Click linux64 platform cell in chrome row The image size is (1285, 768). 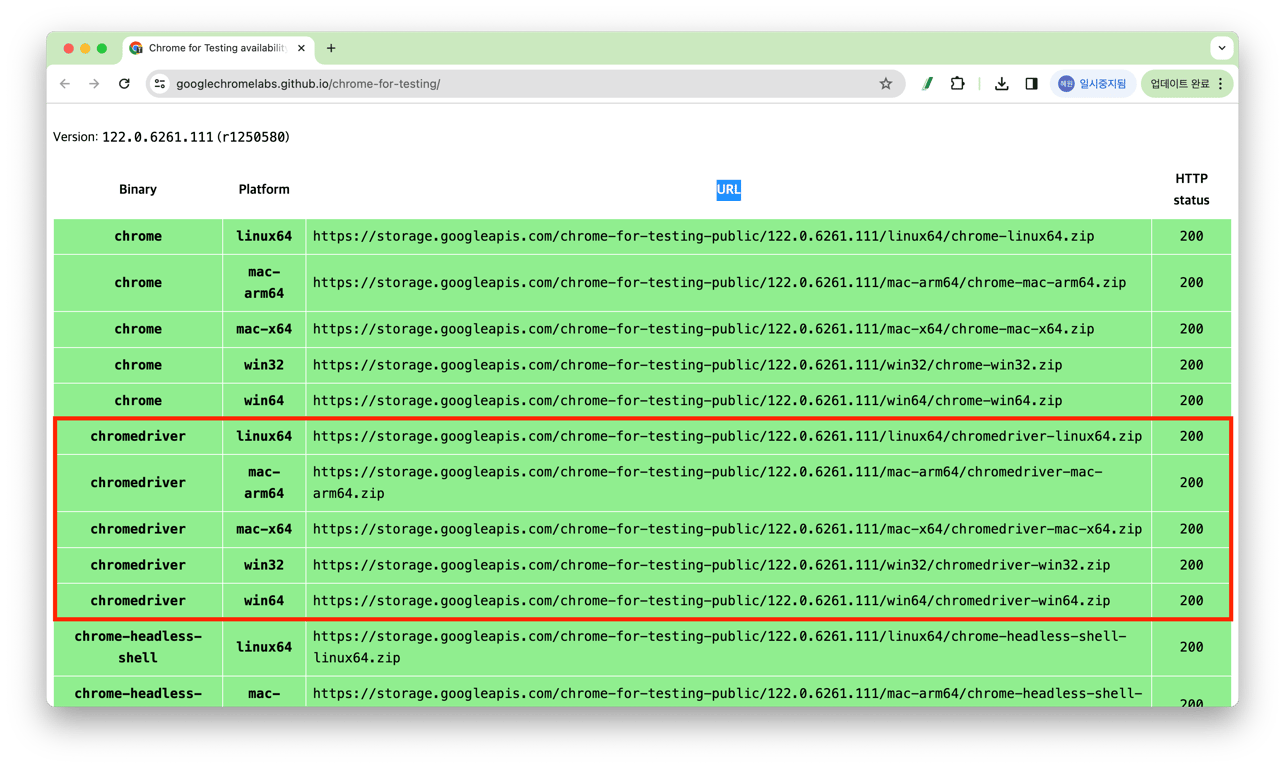coord(264,237)
